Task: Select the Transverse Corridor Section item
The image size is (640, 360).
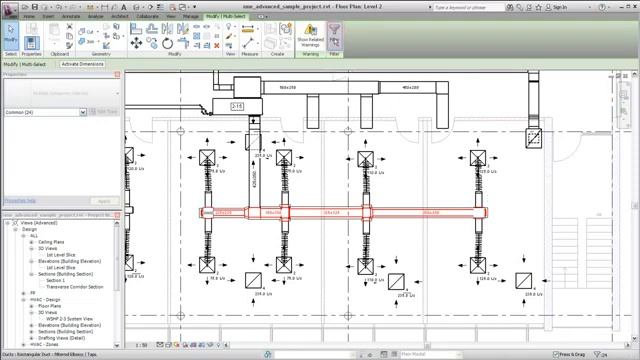Action: click(x=75, y=287)
